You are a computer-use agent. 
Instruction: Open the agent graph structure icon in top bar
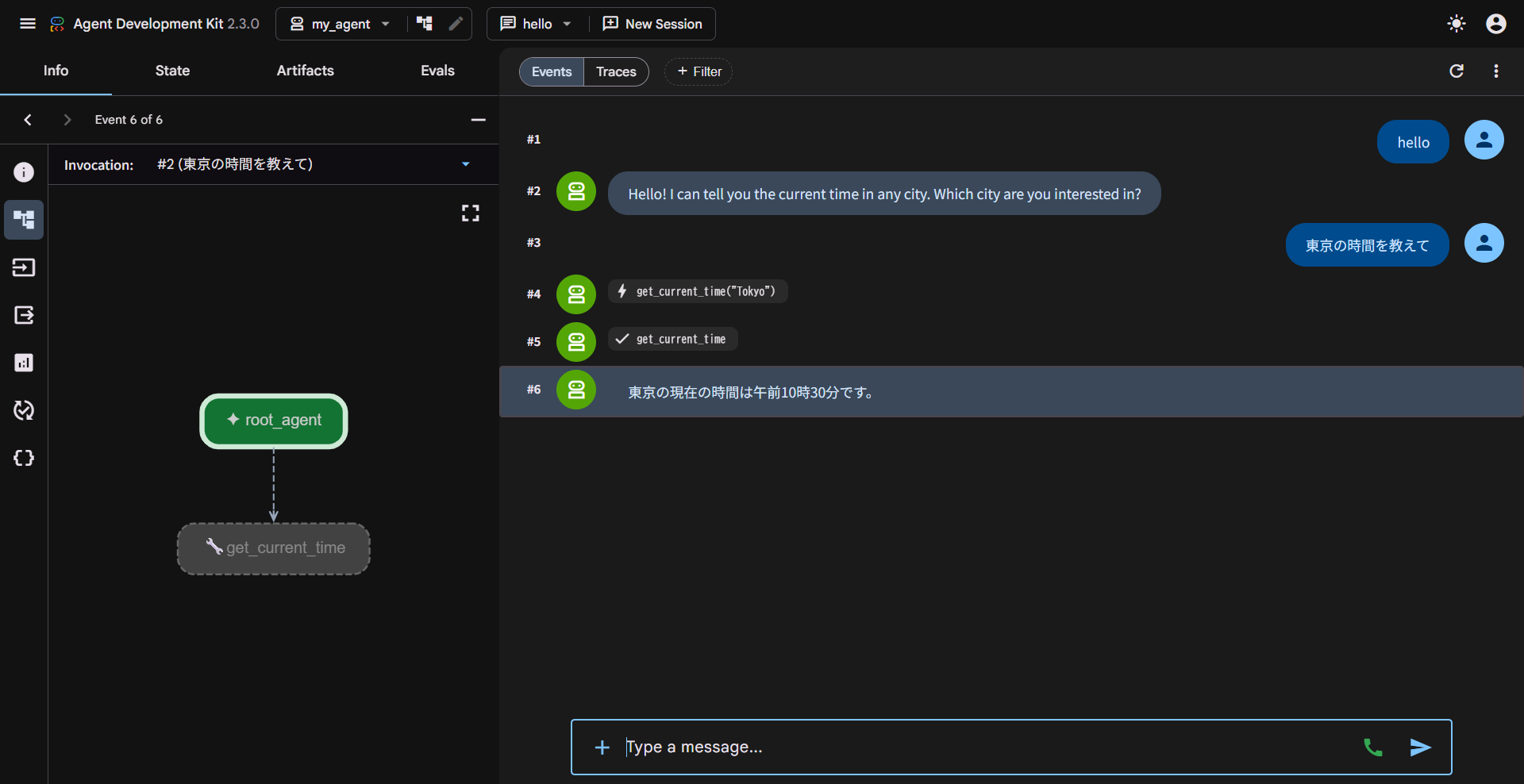[x=425, y=24]
